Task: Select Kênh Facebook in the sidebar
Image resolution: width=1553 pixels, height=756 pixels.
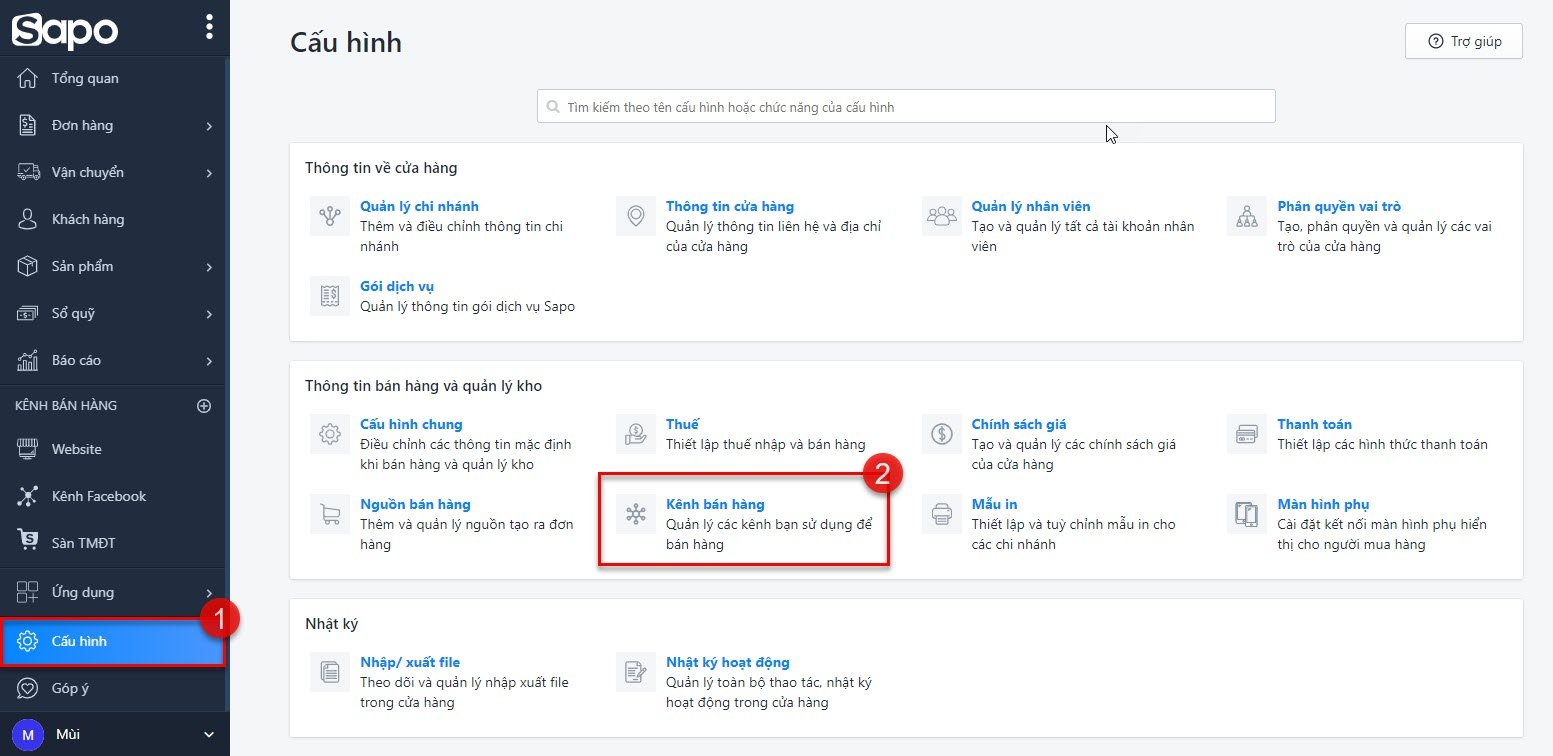Action: [x=100, y=495]
